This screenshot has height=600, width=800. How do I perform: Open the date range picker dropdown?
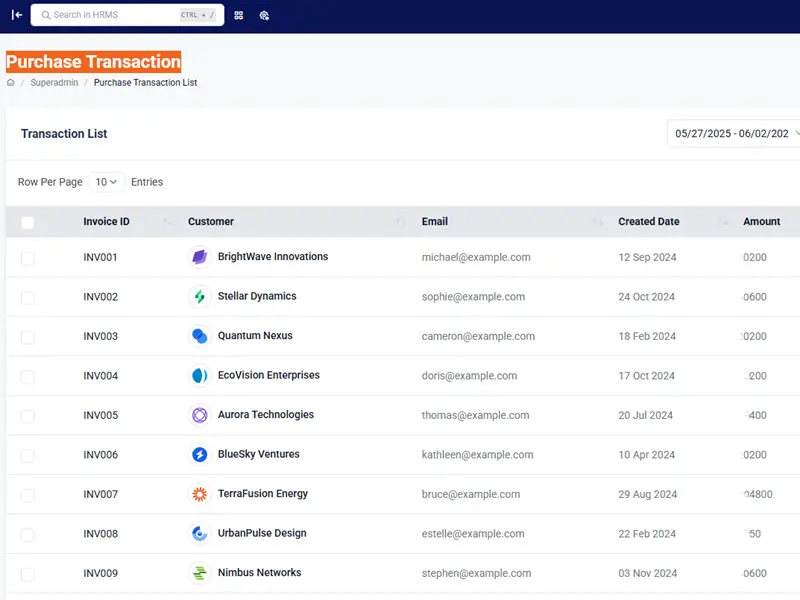coord(733,134)
